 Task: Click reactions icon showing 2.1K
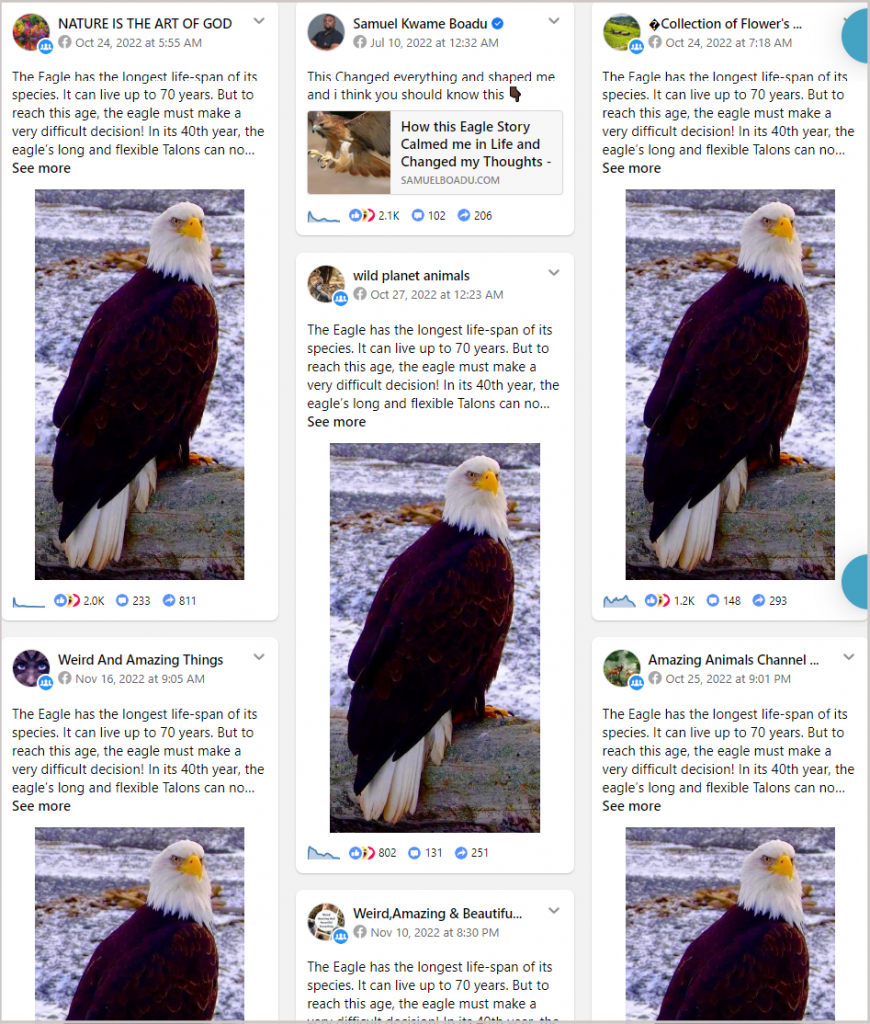tap(362, 216)
